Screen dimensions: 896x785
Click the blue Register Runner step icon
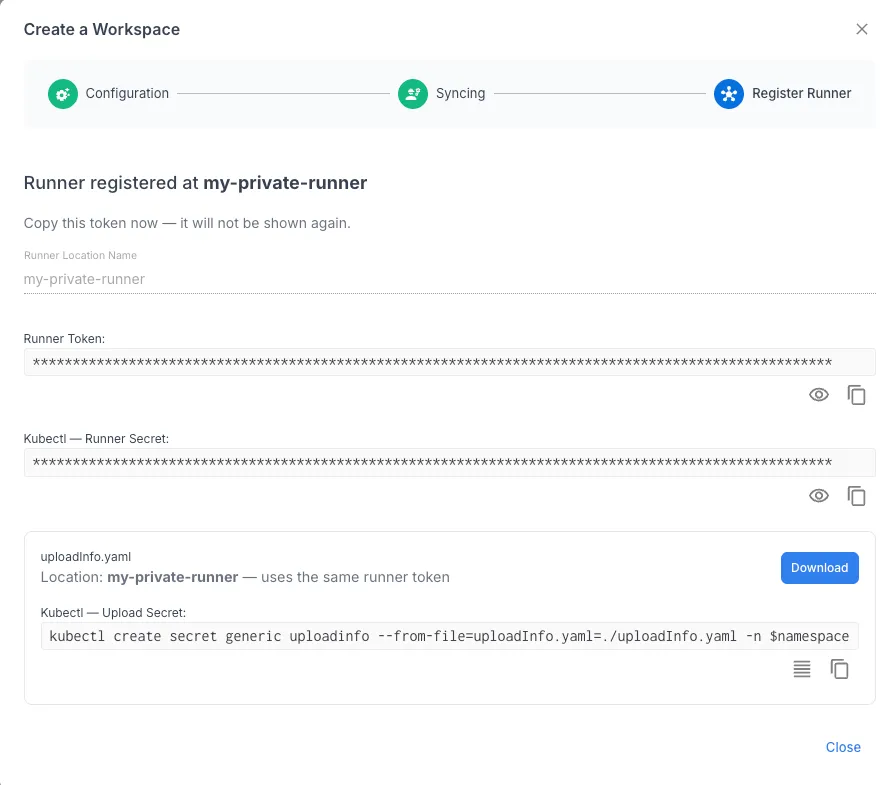click(729, 93)
